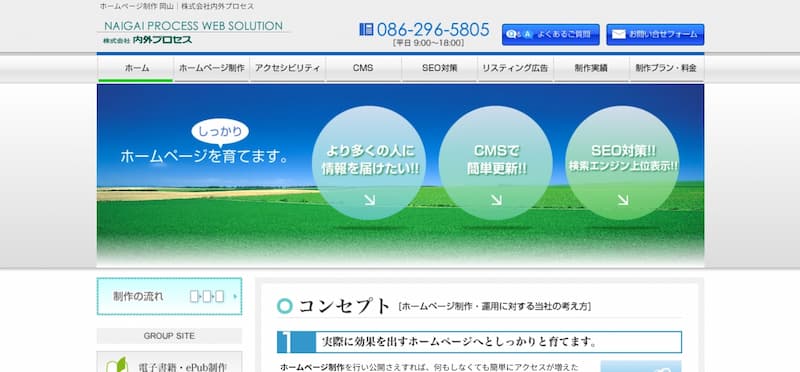Click the phone book icon beside 086-296-5805
This screenshot has width=800, height=372.
coord(366,30)
